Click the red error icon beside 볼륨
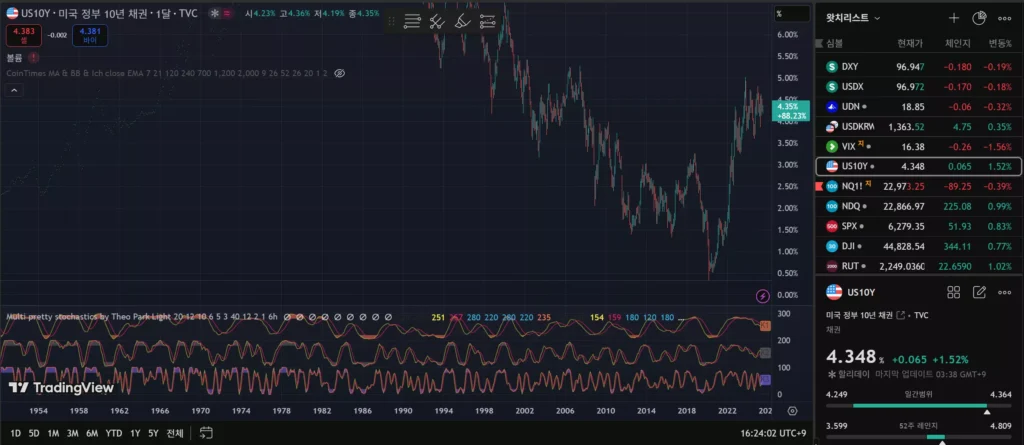The width and height of the screenshot is (1024, 445). click(33, 58)
